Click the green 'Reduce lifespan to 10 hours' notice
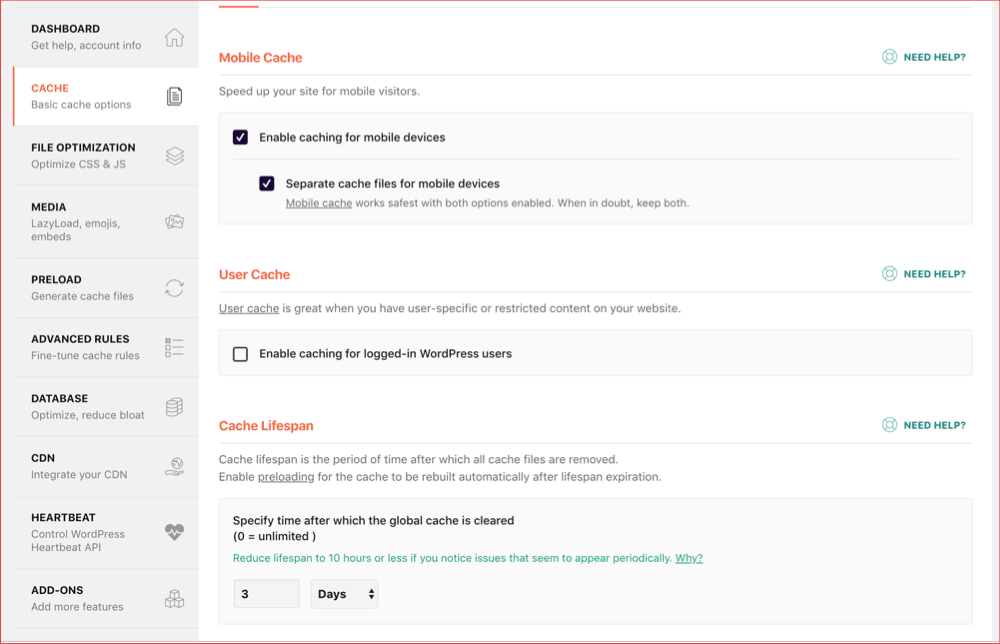The width and height of the screenshot is (1000, 644). pos(452,558)
